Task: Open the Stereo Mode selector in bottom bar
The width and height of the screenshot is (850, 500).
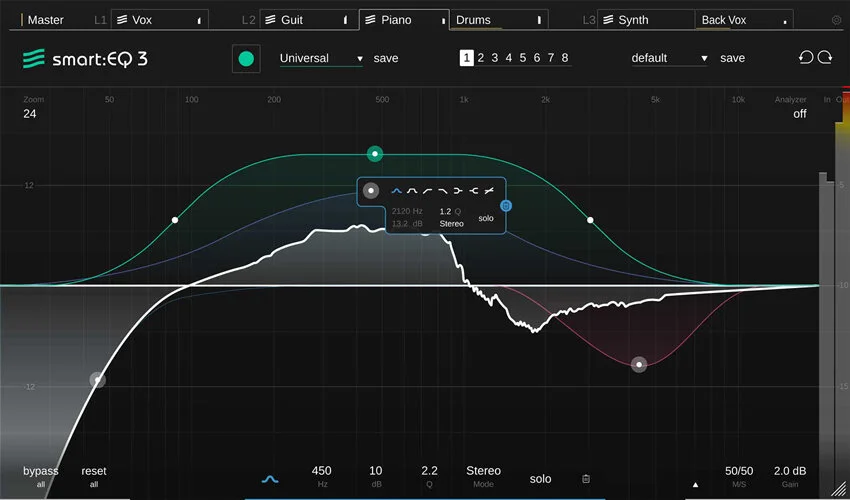Action: click(484, 476)
